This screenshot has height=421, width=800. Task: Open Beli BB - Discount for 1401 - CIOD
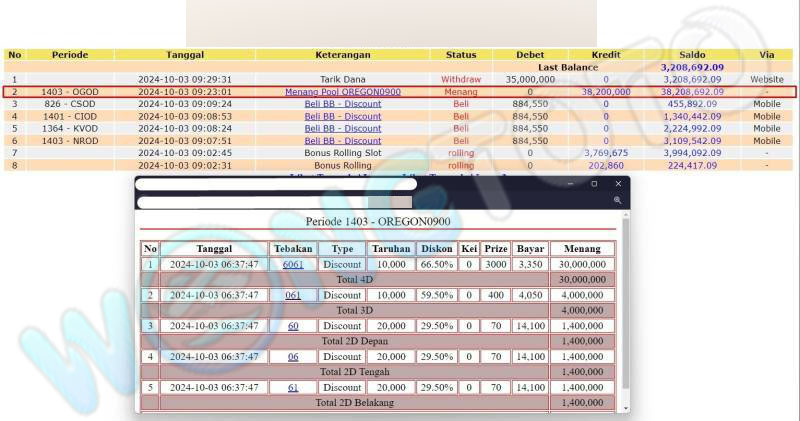click(343, 116)
